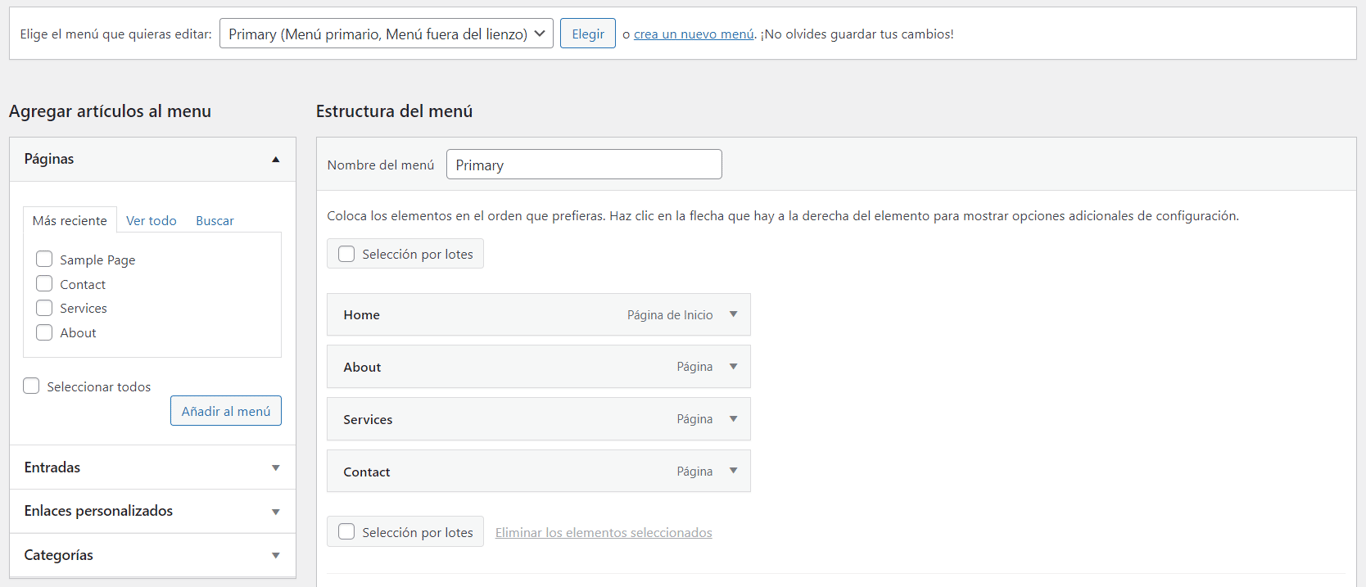Expand the Entradas panel
The width and height of the screenshot is (1366, 587).
275,467
